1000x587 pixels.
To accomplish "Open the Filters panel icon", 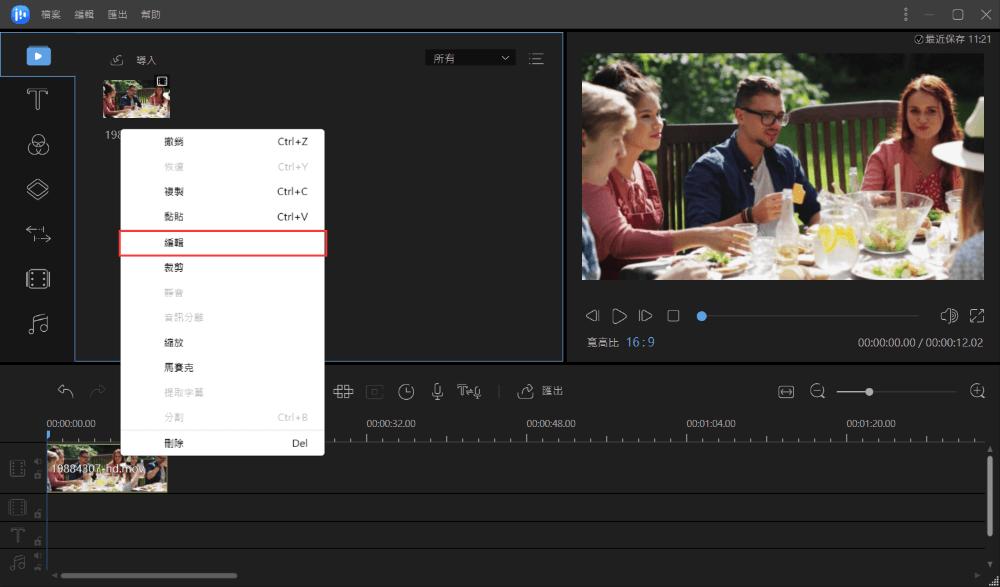I will tap(38, 145).
